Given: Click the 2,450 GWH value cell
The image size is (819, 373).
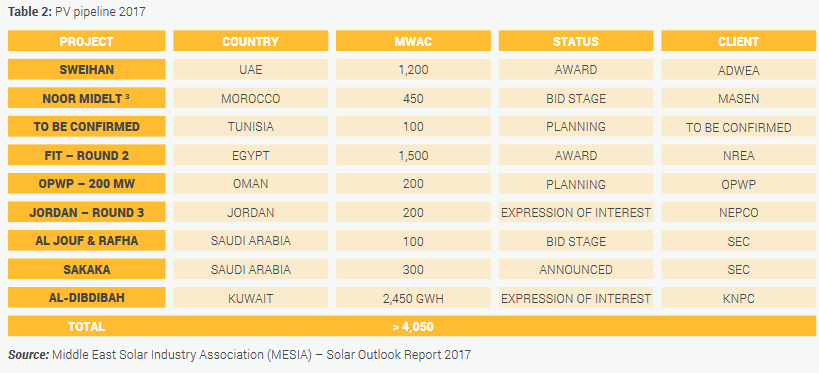Looking at the screenshot, I should click(413, 298).
